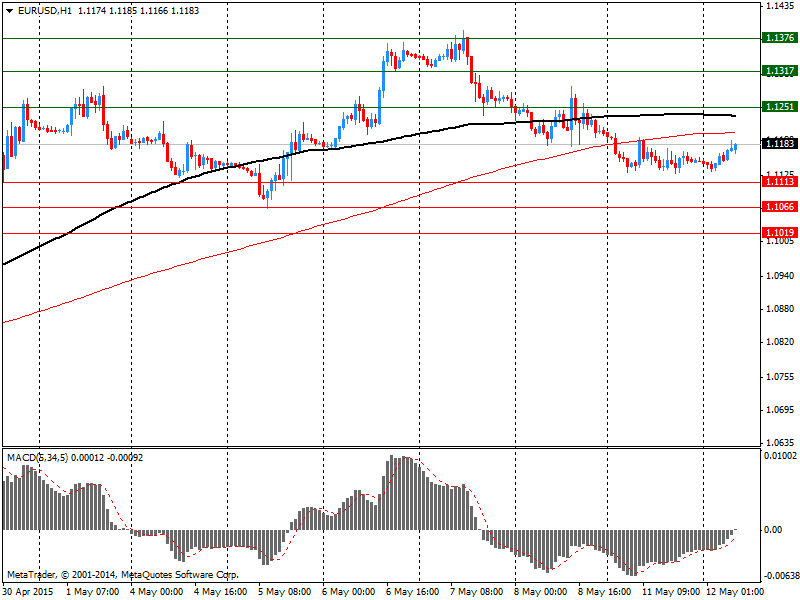Click the 1.0635 price scale value
This screenshot has width=800, height=600.
tap(781, 442)
